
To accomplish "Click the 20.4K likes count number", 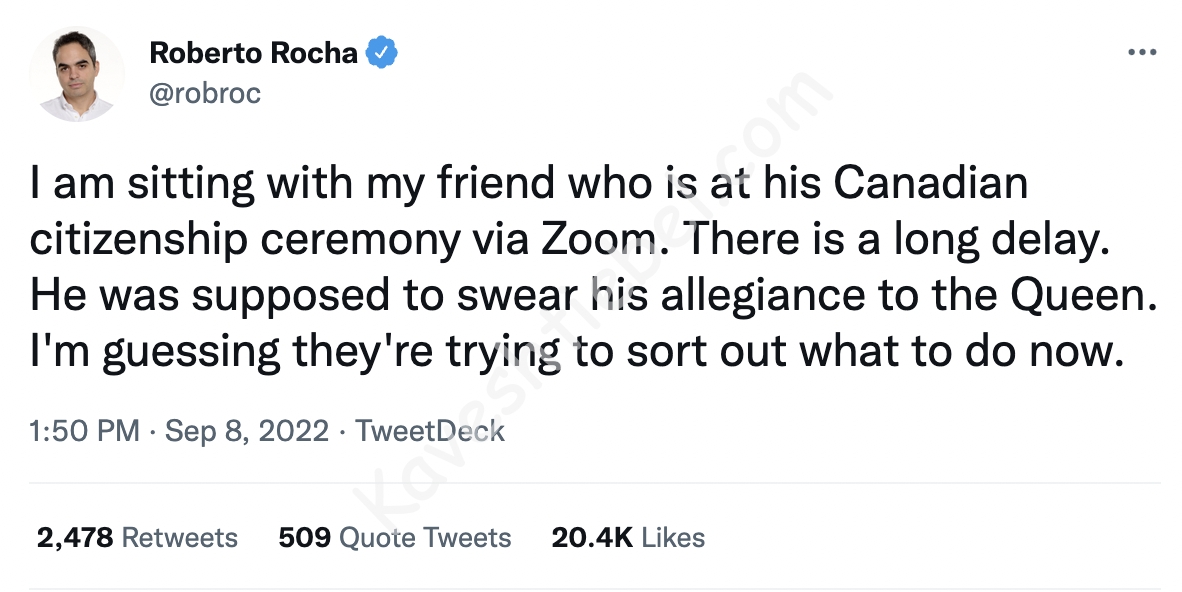I will (592, 537).
